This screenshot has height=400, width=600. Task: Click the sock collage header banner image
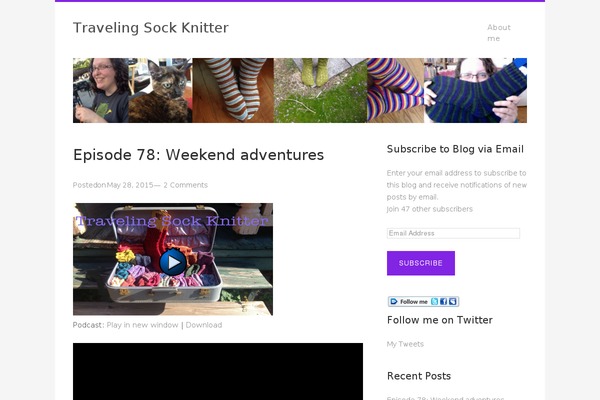point(300,90)
